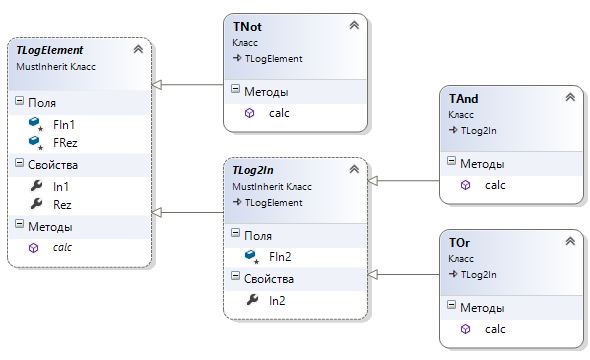Click the FIn1 field icon in TLogElement

[x=35, y=124]
